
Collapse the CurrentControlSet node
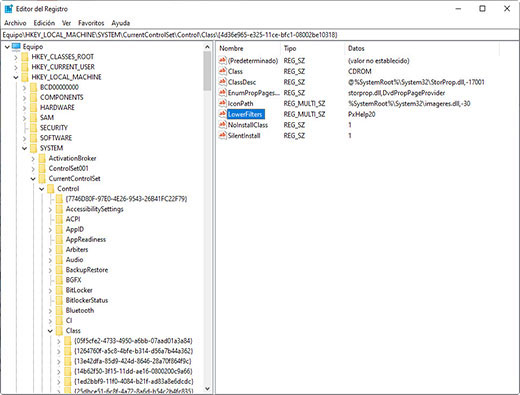(33, 179)
